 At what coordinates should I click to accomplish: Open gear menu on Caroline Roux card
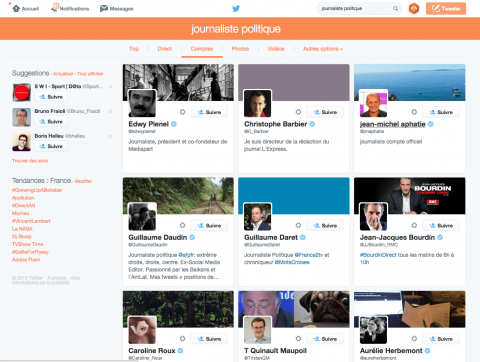[x=182, y=339]
